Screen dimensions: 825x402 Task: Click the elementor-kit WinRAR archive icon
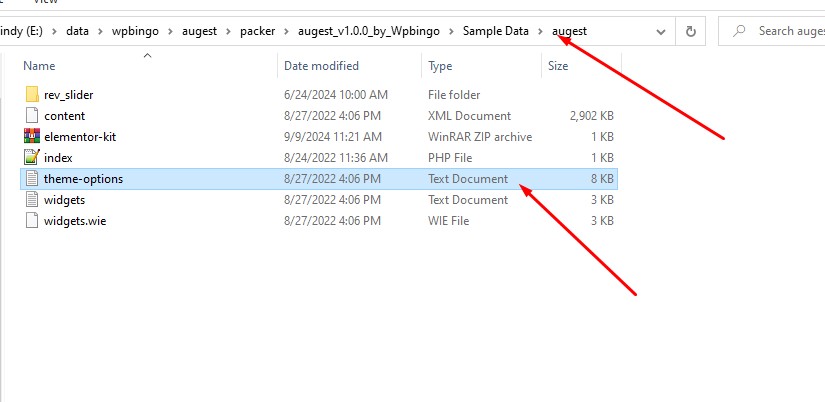tap(31, 136)
